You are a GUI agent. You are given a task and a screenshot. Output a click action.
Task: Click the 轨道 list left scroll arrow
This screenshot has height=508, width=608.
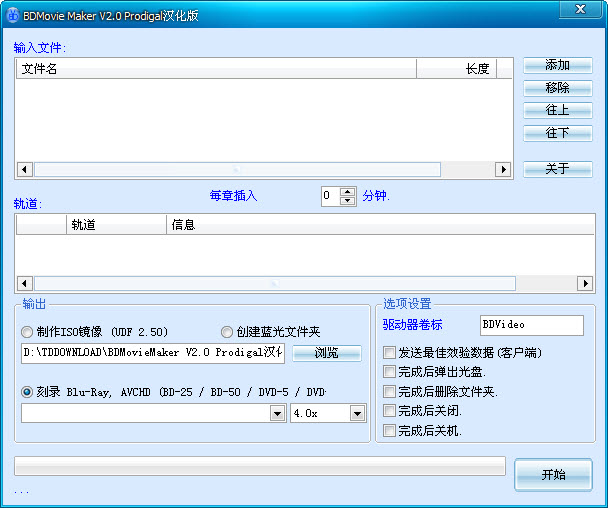tap(25, 283)
